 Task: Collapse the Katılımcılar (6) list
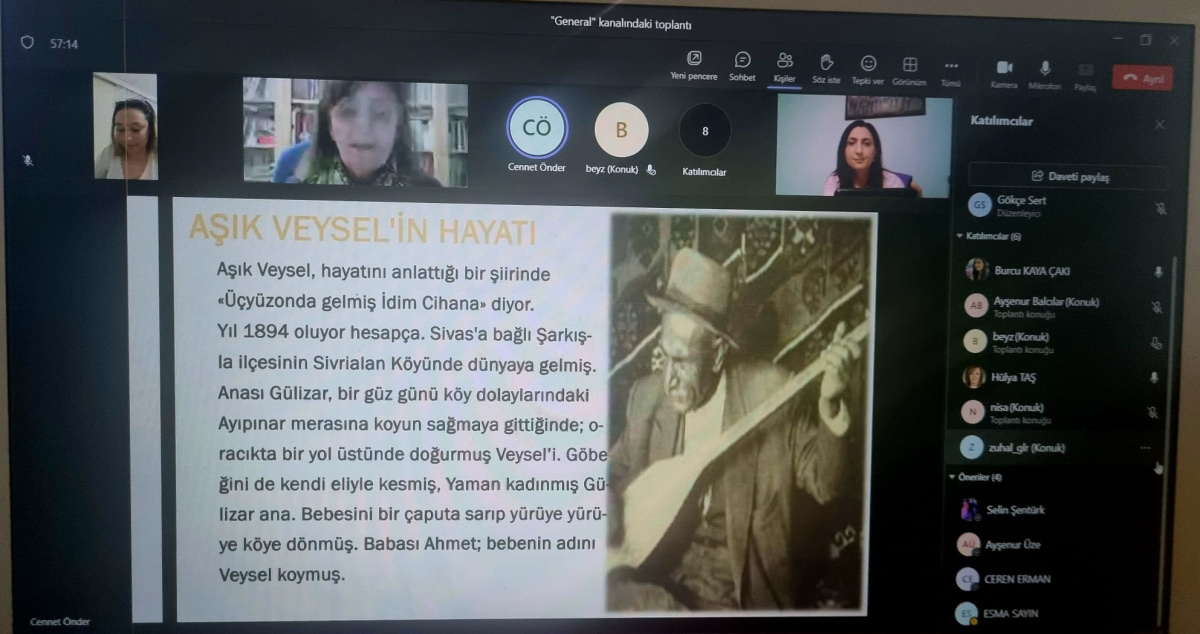pos(989,236)
